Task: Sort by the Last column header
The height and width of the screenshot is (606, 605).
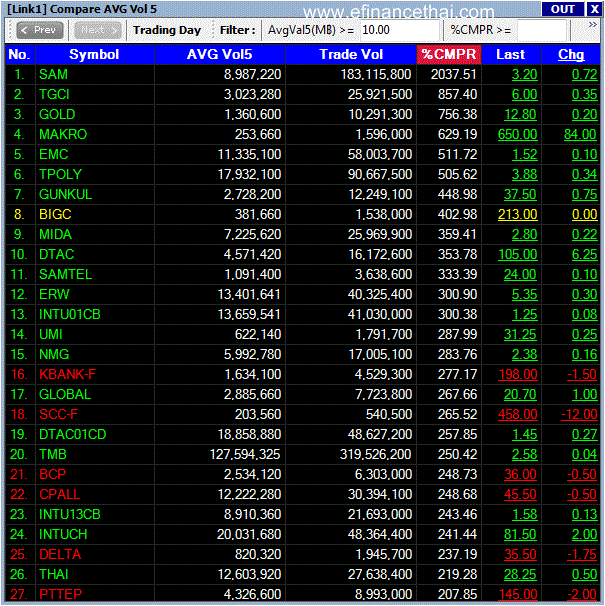Action: point(511,54)
